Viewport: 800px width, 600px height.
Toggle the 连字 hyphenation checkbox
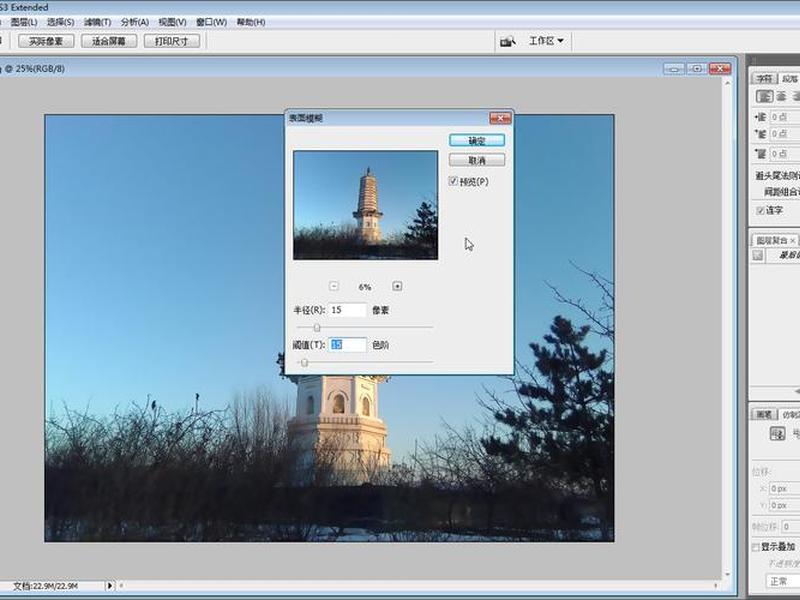pos(760,210)
